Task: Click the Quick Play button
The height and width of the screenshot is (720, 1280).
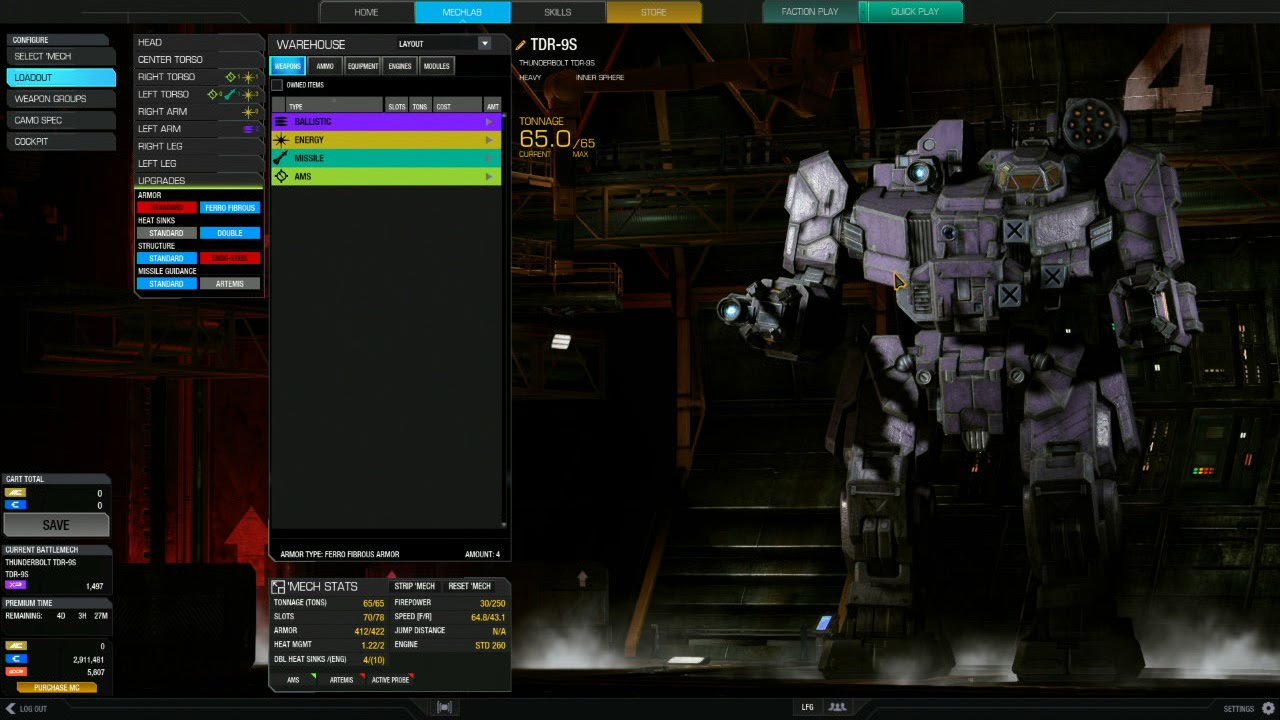Action: 915,12
